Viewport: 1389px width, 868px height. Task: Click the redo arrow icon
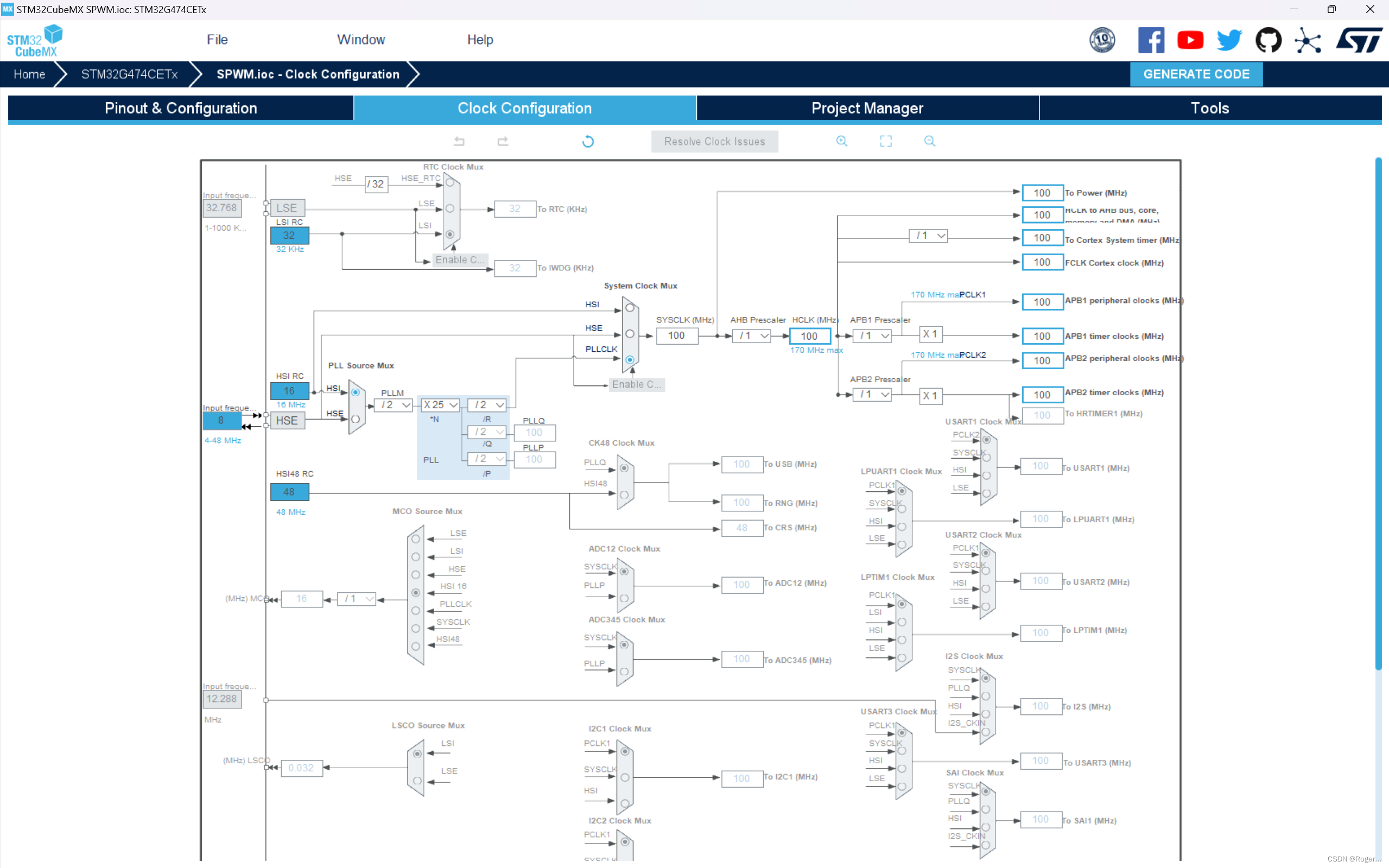point(503,141)
